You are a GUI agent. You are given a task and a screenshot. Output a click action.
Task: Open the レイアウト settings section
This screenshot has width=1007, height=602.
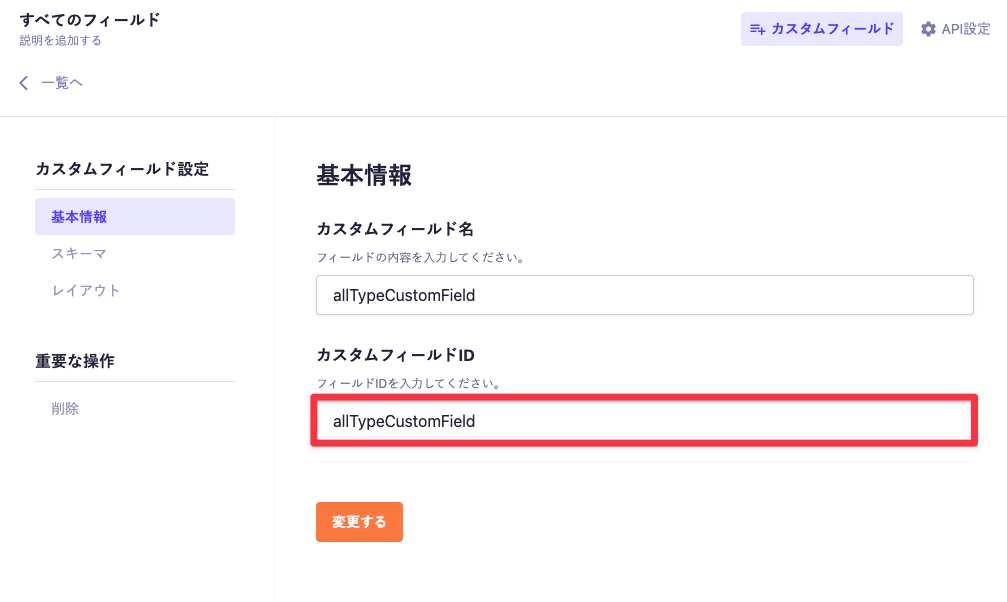pyautogui.click(x=86, y=290)
